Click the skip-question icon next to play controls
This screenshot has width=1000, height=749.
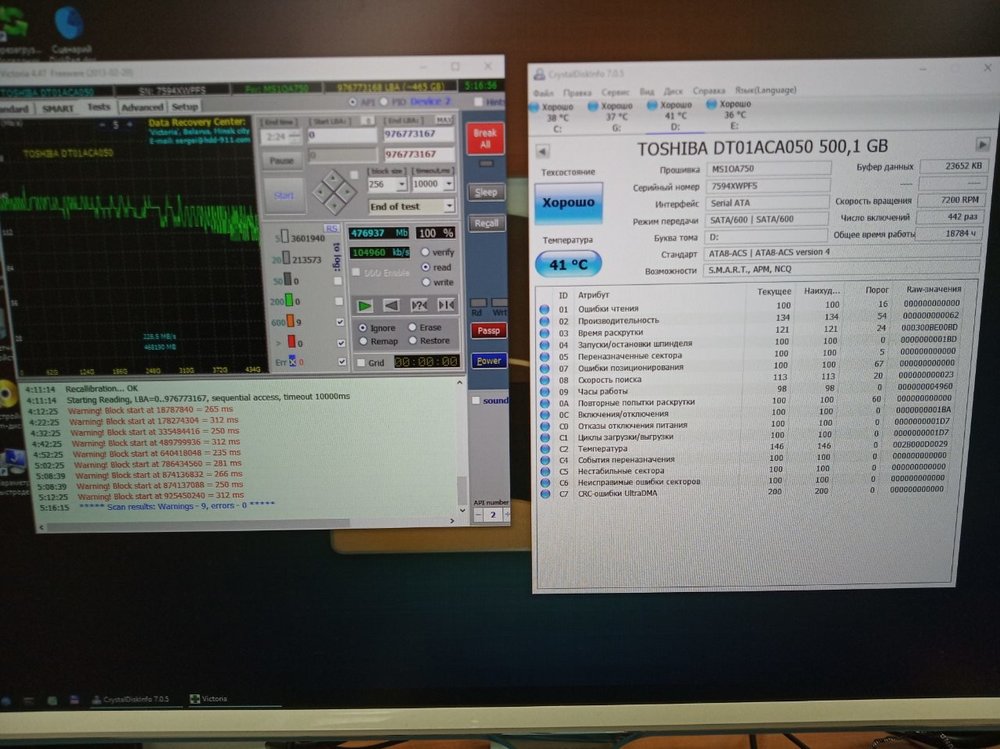[x=419, y=305]
